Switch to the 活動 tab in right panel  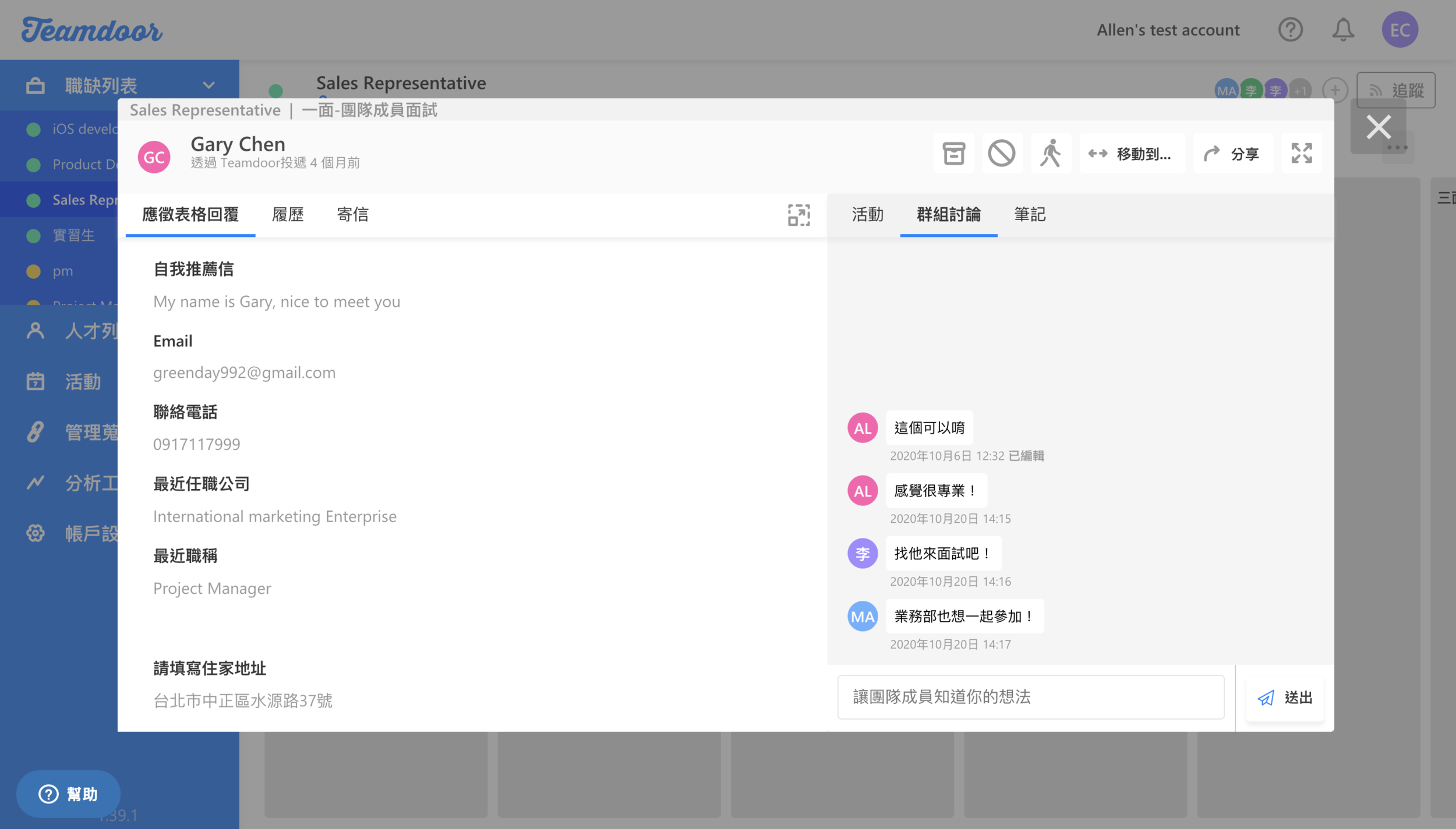[x=868, y=215]
